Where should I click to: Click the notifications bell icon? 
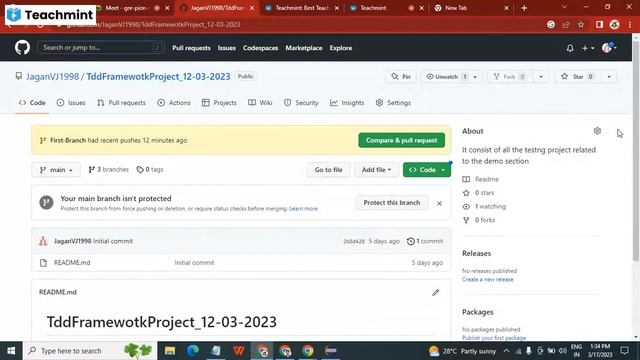pos(570,48)
